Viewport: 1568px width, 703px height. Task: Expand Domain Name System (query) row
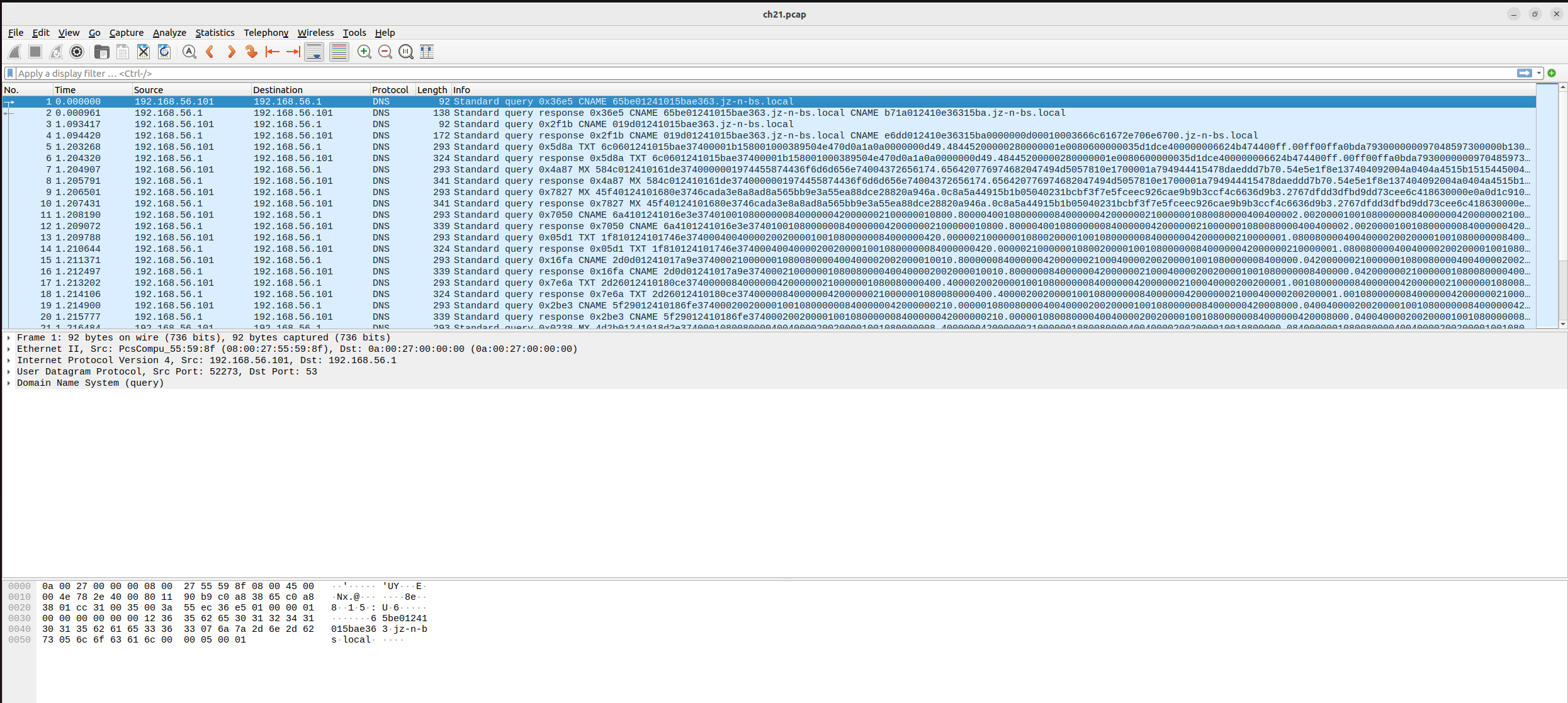tap(9, 383)
